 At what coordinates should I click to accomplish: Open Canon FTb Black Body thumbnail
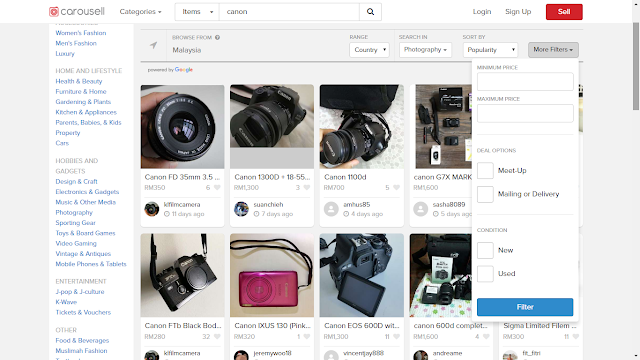[x=182, y=276]
